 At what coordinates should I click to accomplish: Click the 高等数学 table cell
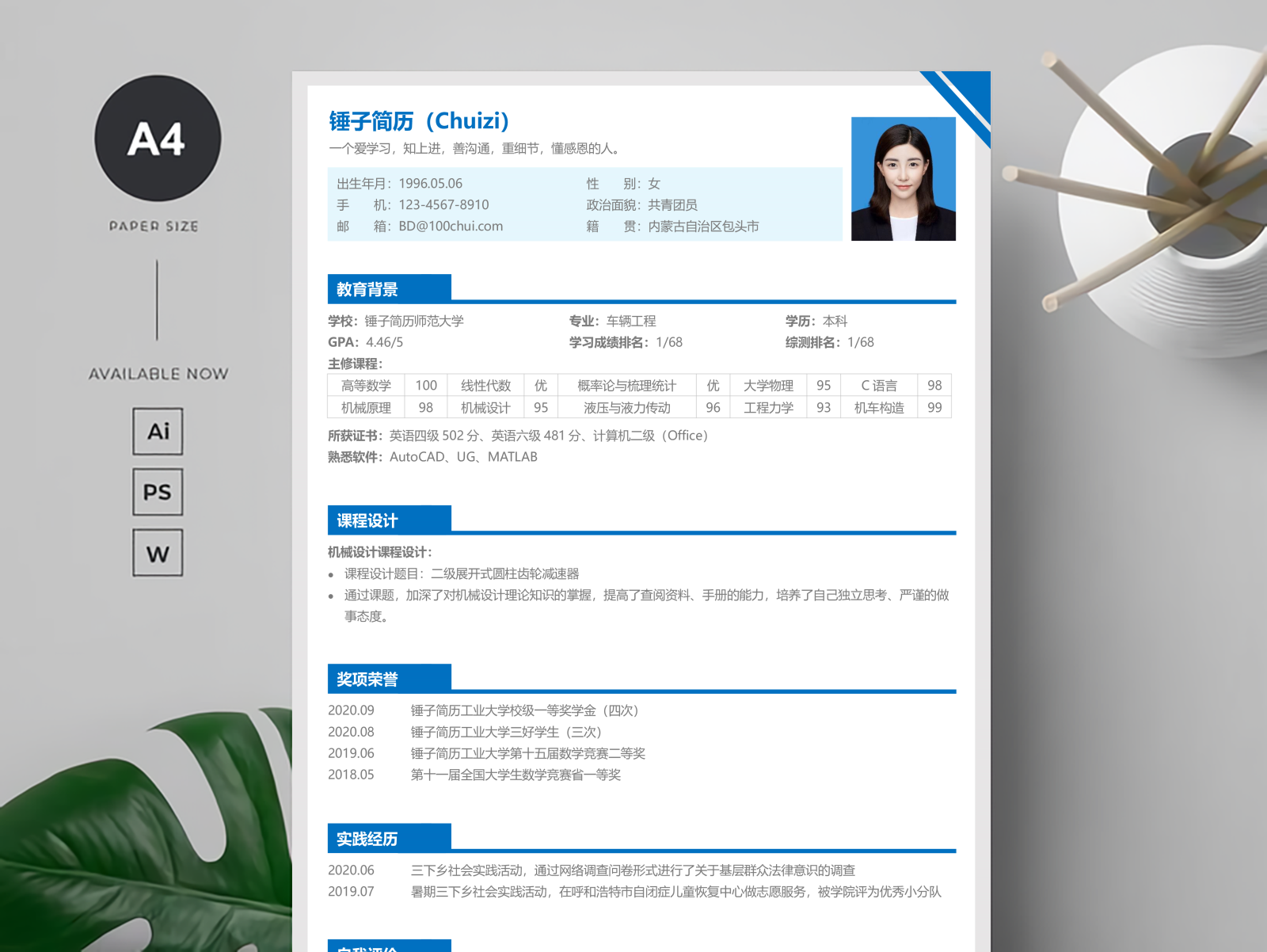(x=366, y=386)
